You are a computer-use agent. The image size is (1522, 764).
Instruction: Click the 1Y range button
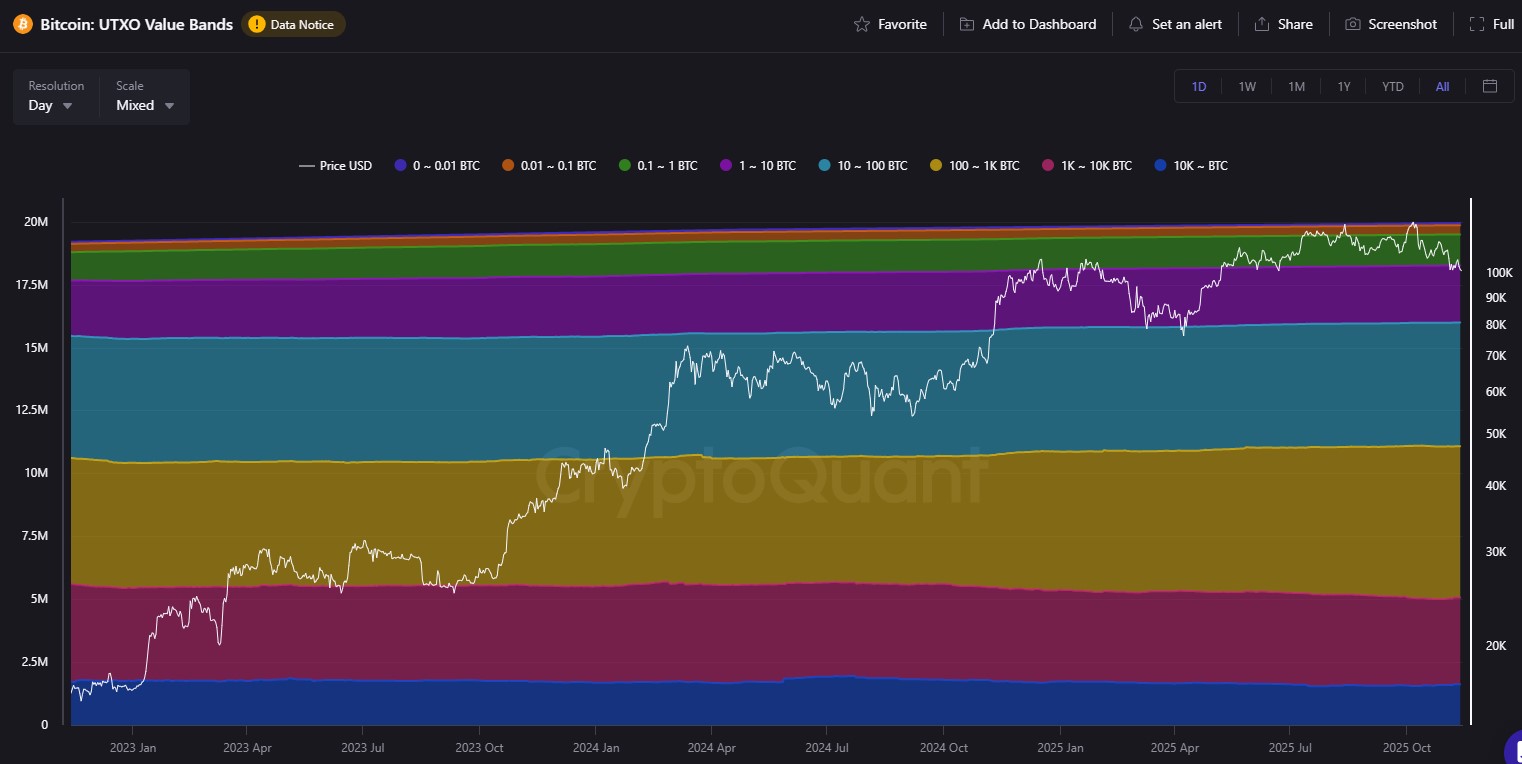[x=1344, y=87]
